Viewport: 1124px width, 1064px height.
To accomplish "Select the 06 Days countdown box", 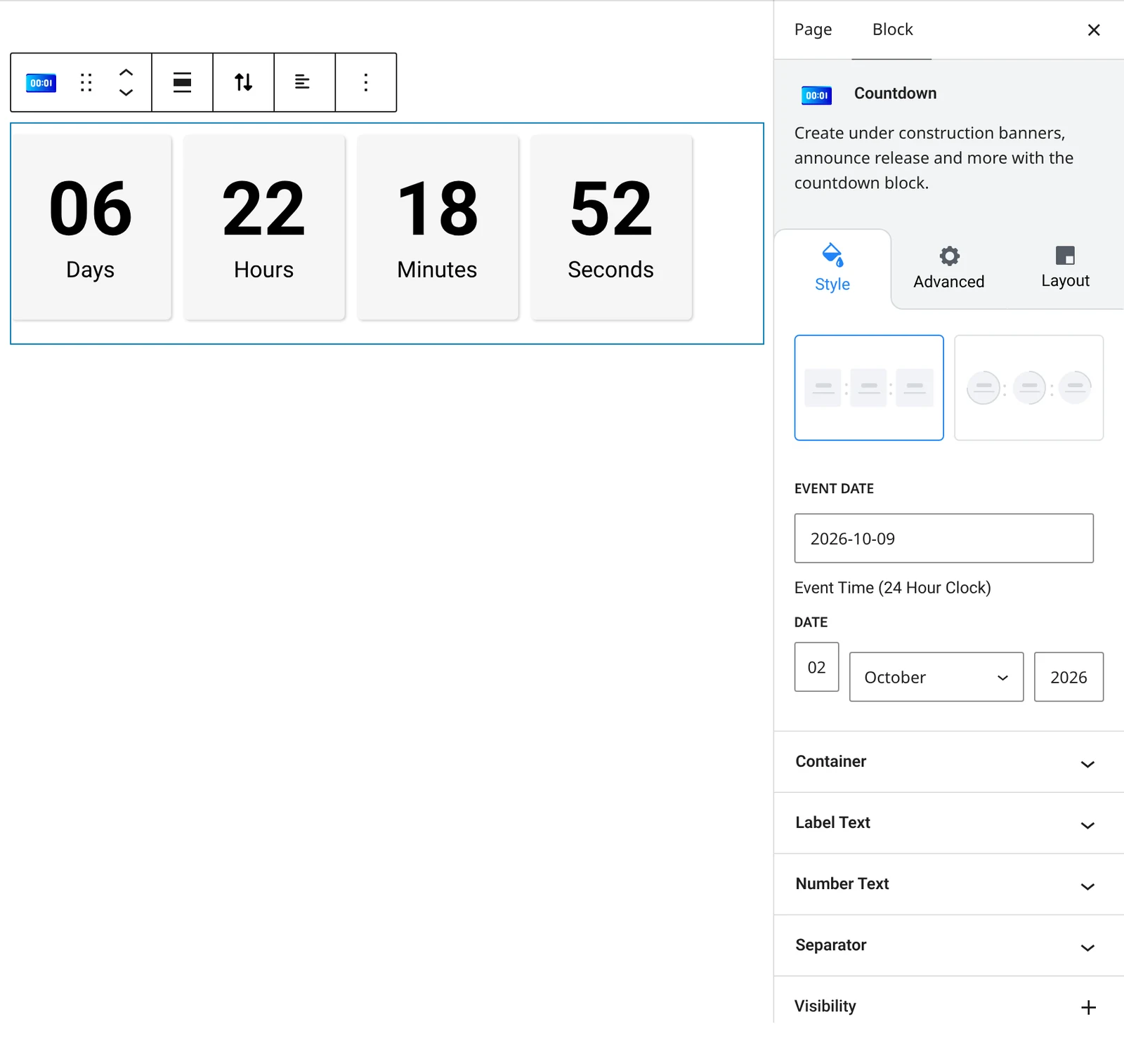I will click(91, 228).
